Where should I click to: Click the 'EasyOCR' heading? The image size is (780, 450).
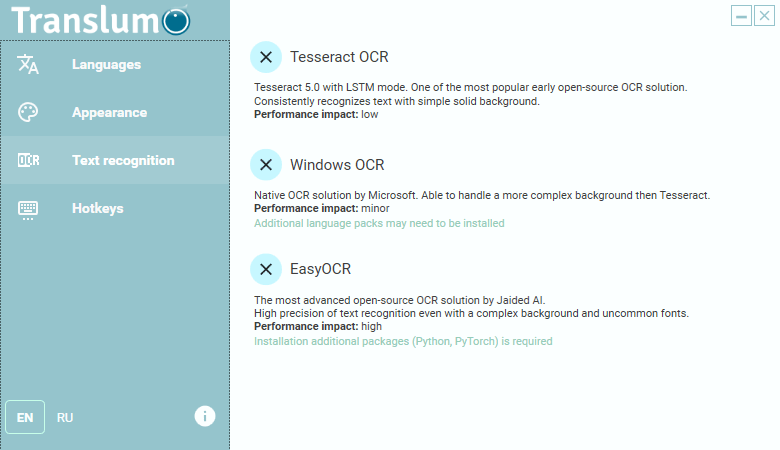coord(320,269)
